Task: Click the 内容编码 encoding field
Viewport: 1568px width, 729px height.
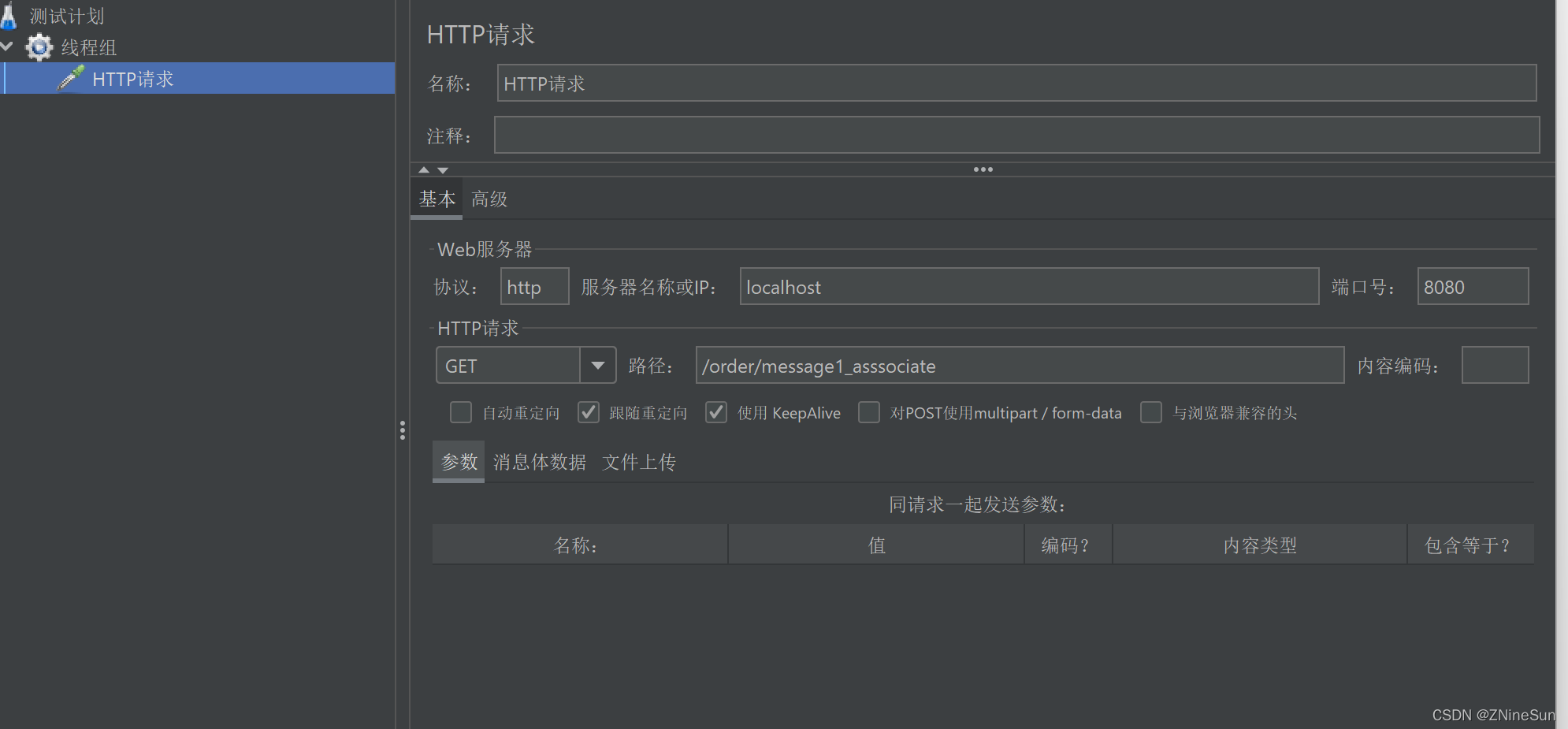Action: pyautogui.click(x=1495, y=365)
